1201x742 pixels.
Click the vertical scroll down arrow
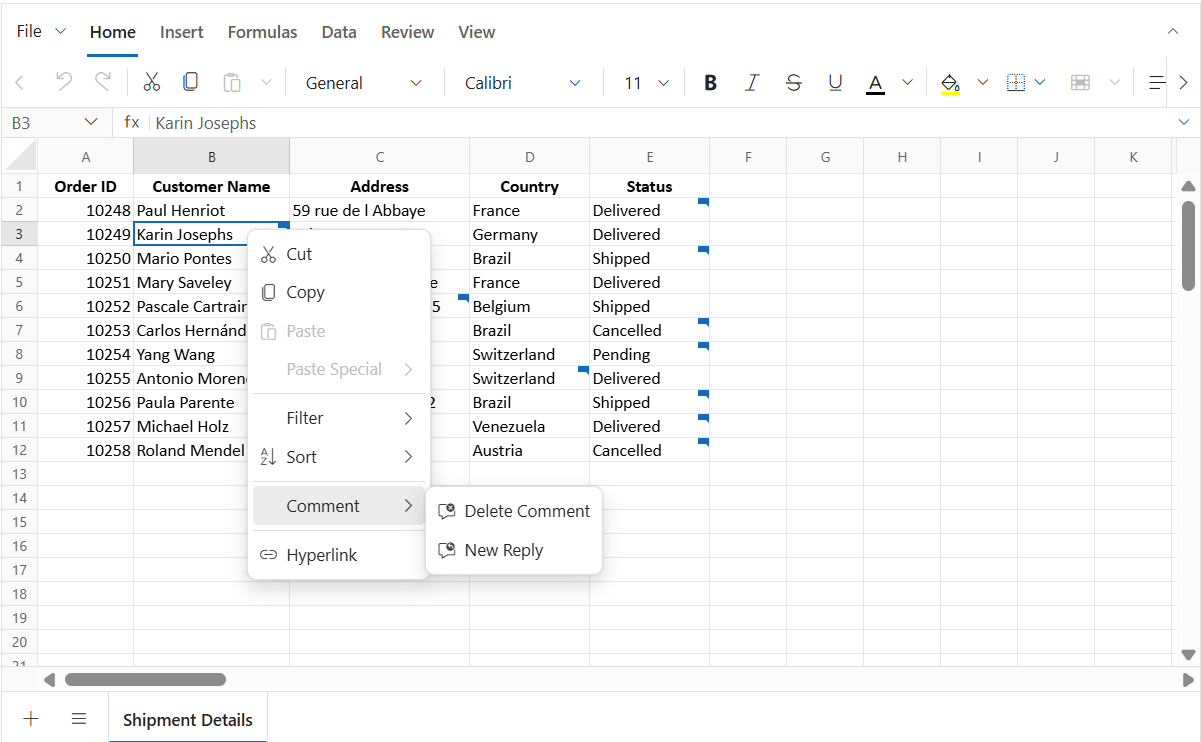point(1188,655)
